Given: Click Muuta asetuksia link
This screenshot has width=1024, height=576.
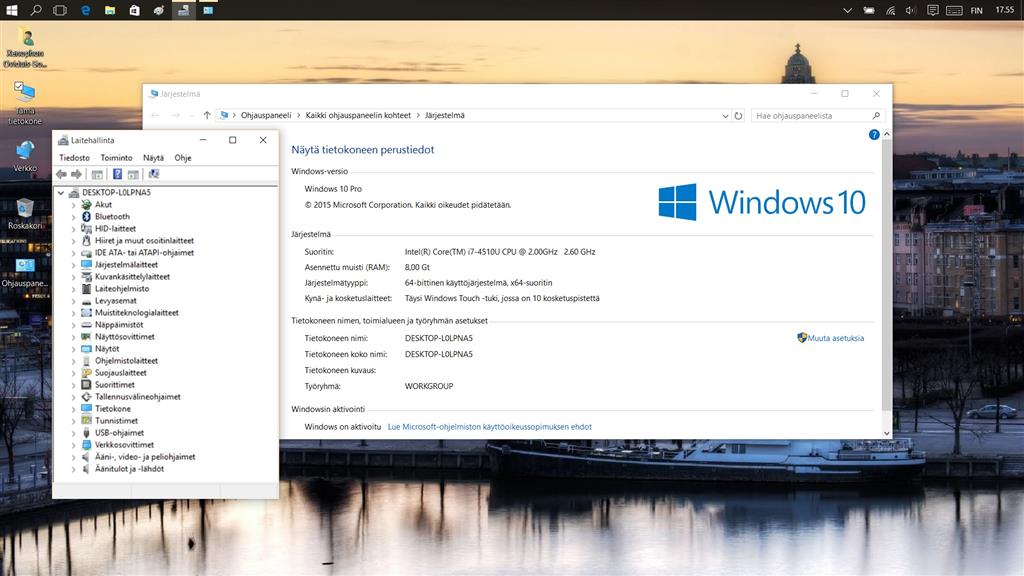Looking at the screenshot, I should [x=835, y=338].
